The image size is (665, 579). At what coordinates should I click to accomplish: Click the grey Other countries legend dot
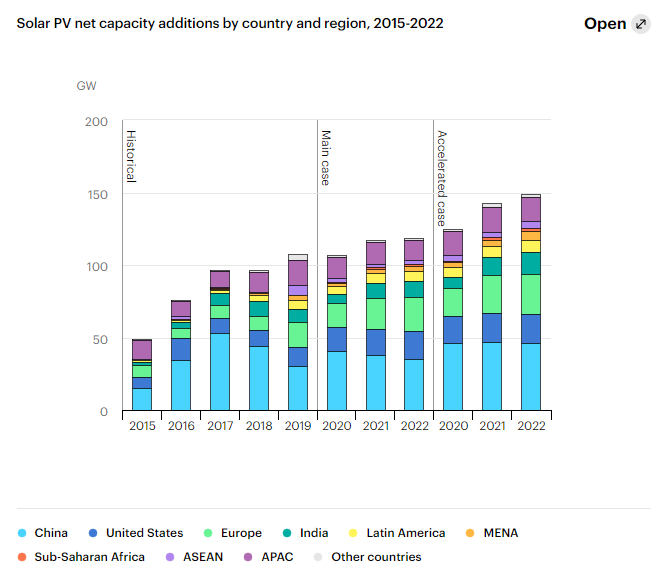point(318,557)
